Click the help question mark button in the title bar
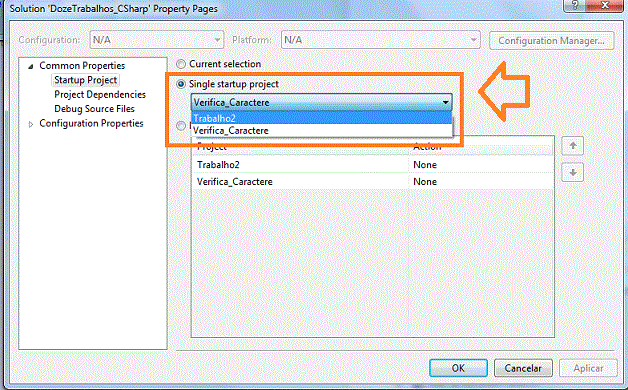 (x=575, y=6)
